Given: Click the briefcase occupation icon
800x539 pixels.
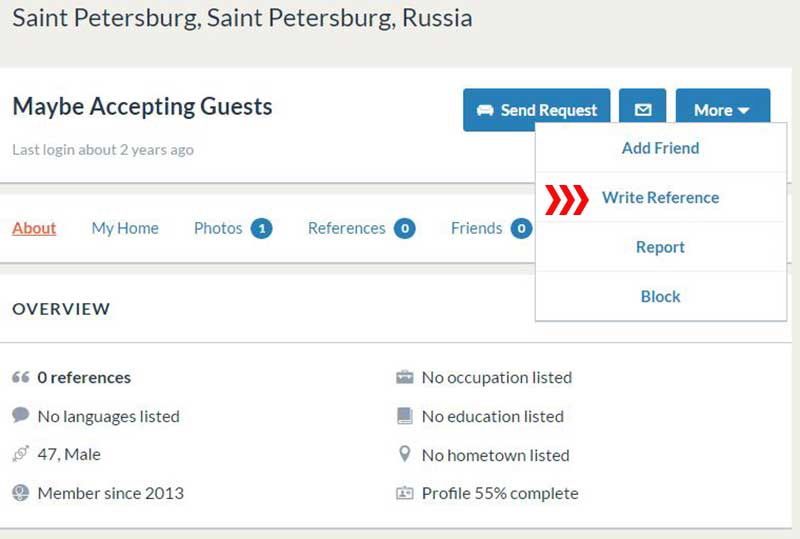Looking at the screenshot, I should point(405,377).
